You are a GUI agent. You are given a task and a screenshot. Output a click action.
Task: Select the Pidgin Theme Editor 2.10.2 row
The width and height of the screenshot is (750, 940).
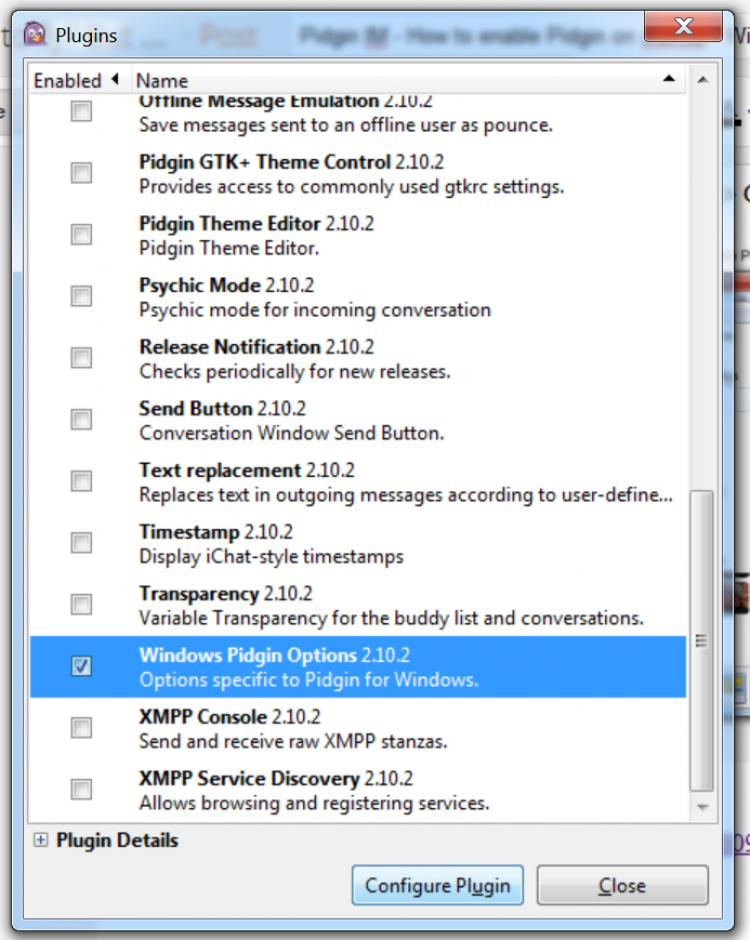tap(358, 235)
